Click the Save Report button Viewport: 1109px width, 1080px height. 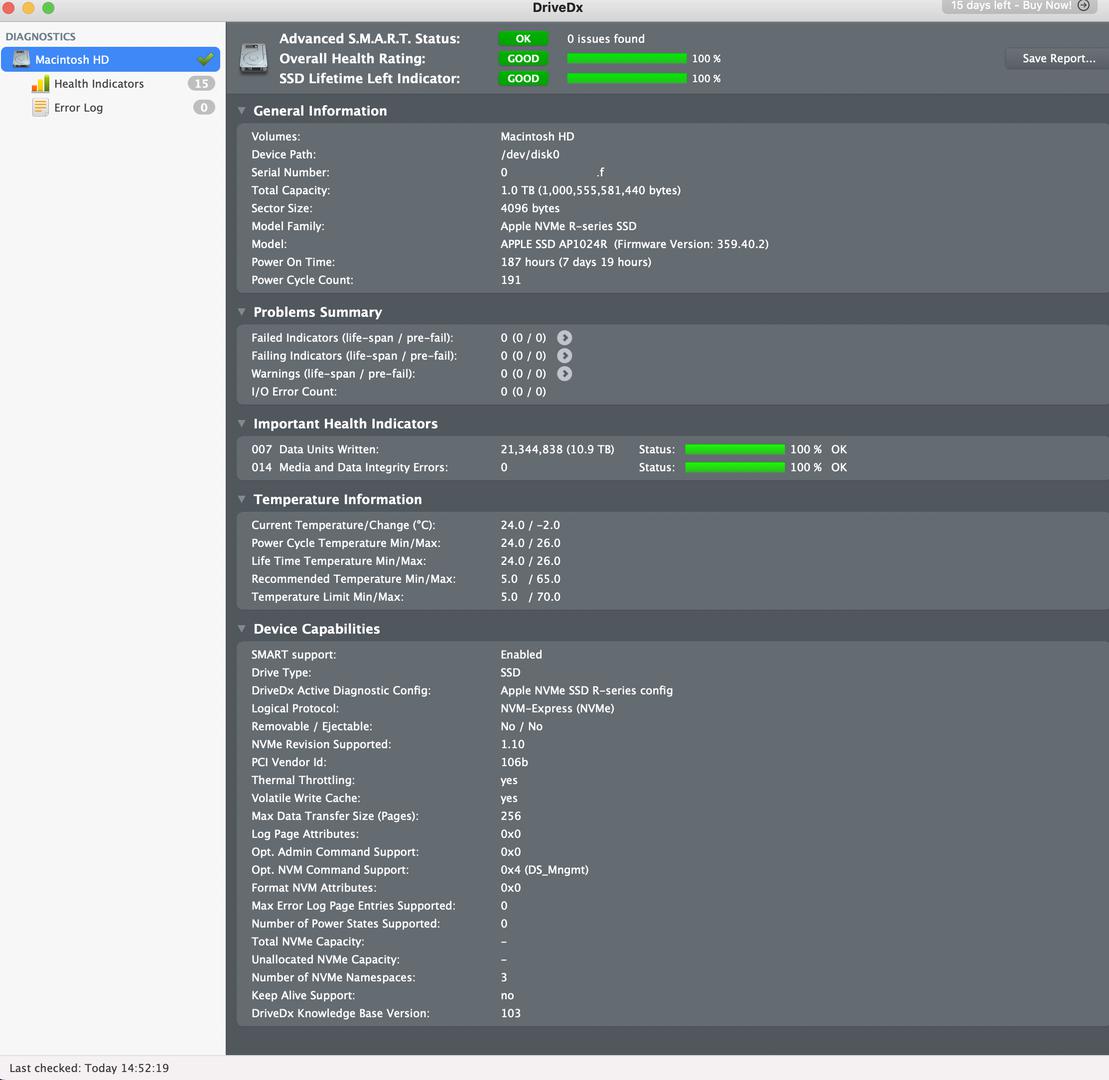coord(1058,59)
